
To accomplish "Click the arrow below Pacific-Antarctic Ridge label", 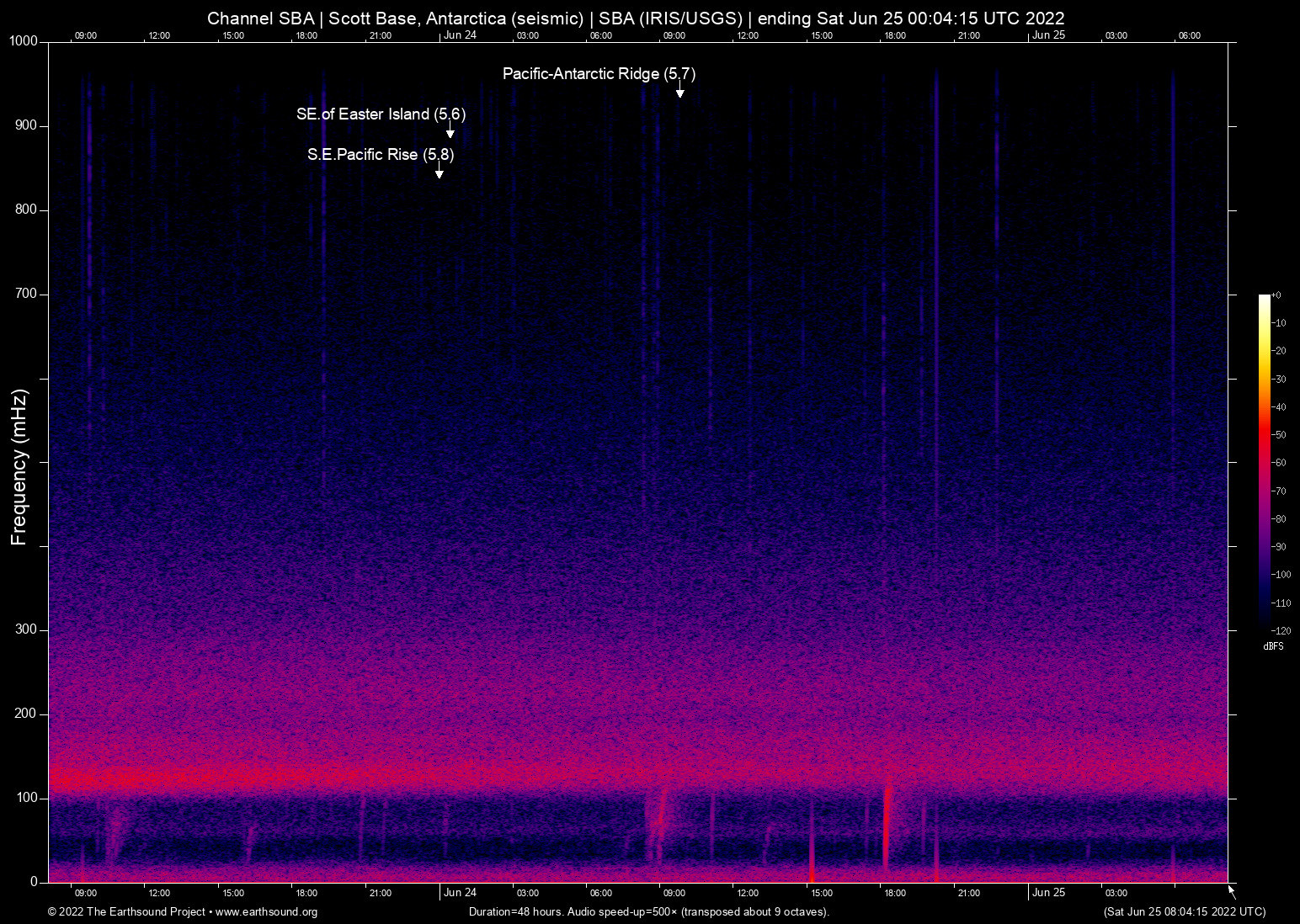I will (x=679, y=90).
